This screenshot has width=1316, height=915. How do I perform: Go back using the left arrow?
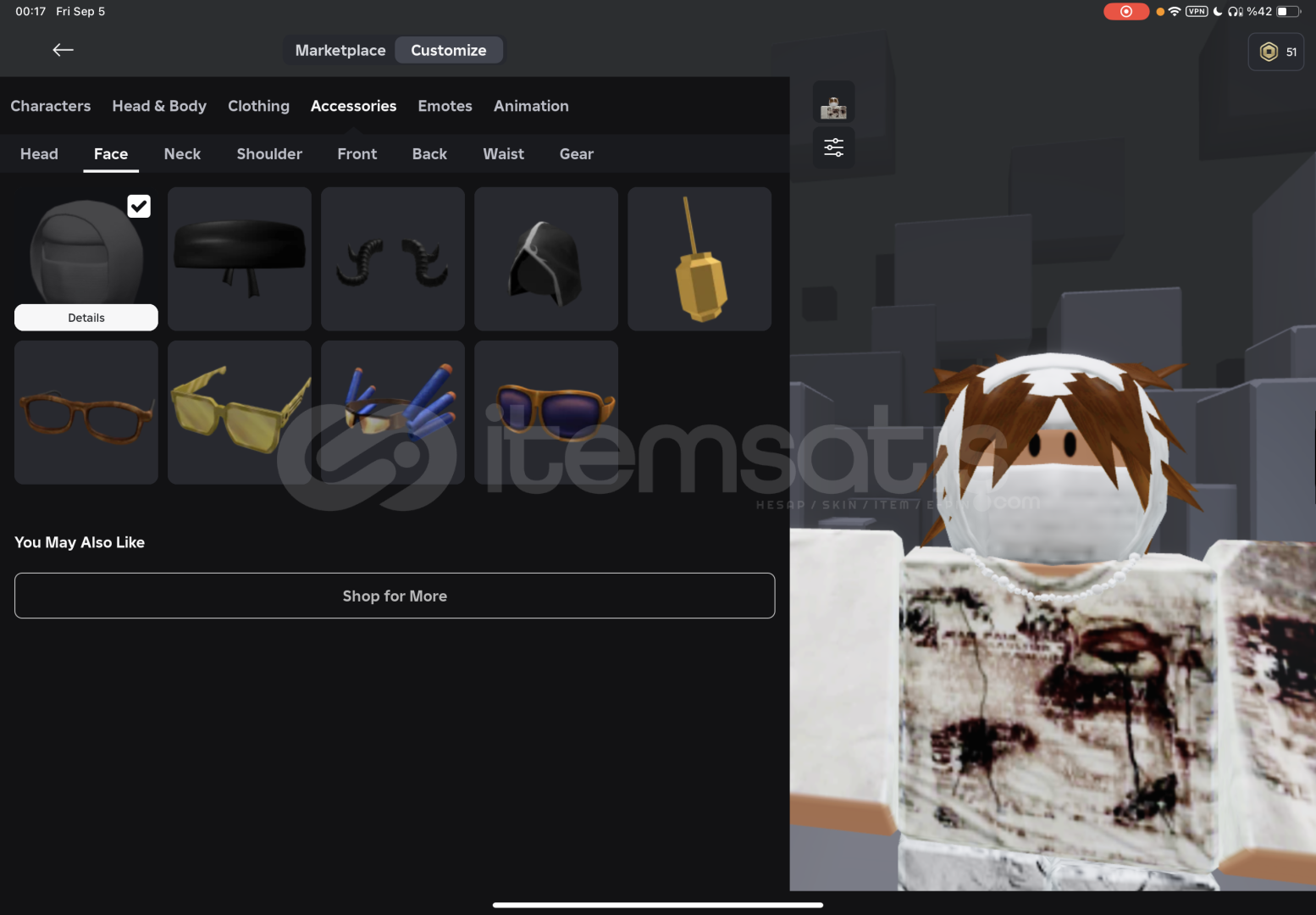pyautogui.click(x=63, y=50)
